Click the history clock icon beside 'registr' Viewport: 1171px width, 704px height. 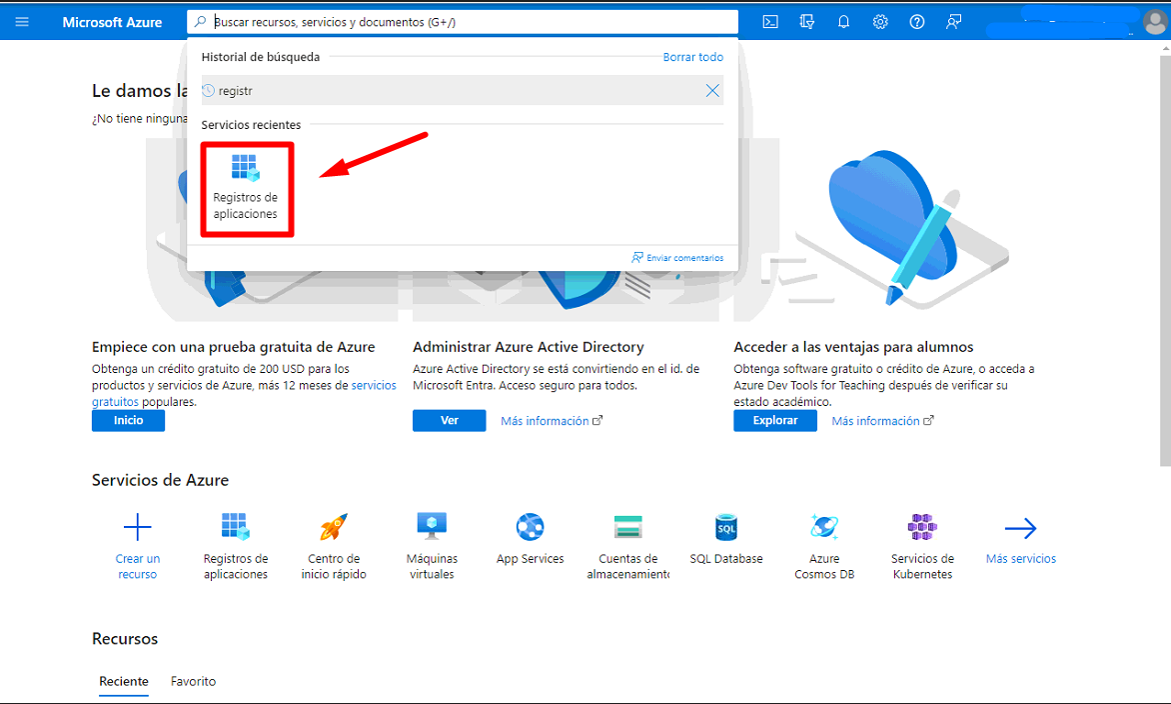click(x=208, y=90)
